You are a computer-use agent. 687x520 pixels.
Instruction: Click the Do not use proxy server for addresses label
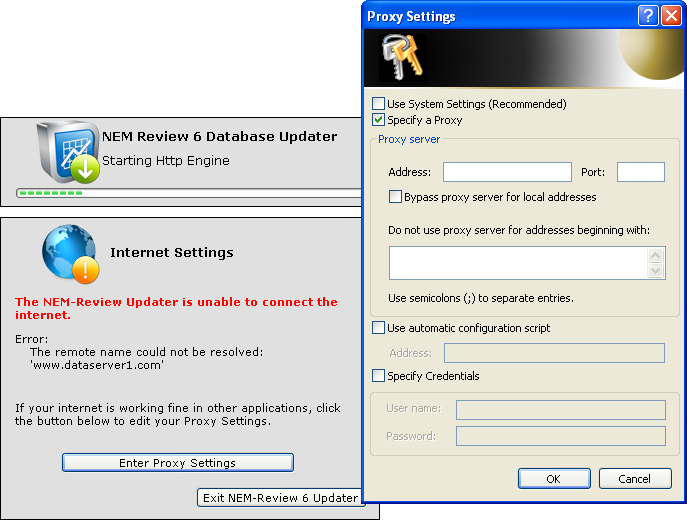[519, 230]
